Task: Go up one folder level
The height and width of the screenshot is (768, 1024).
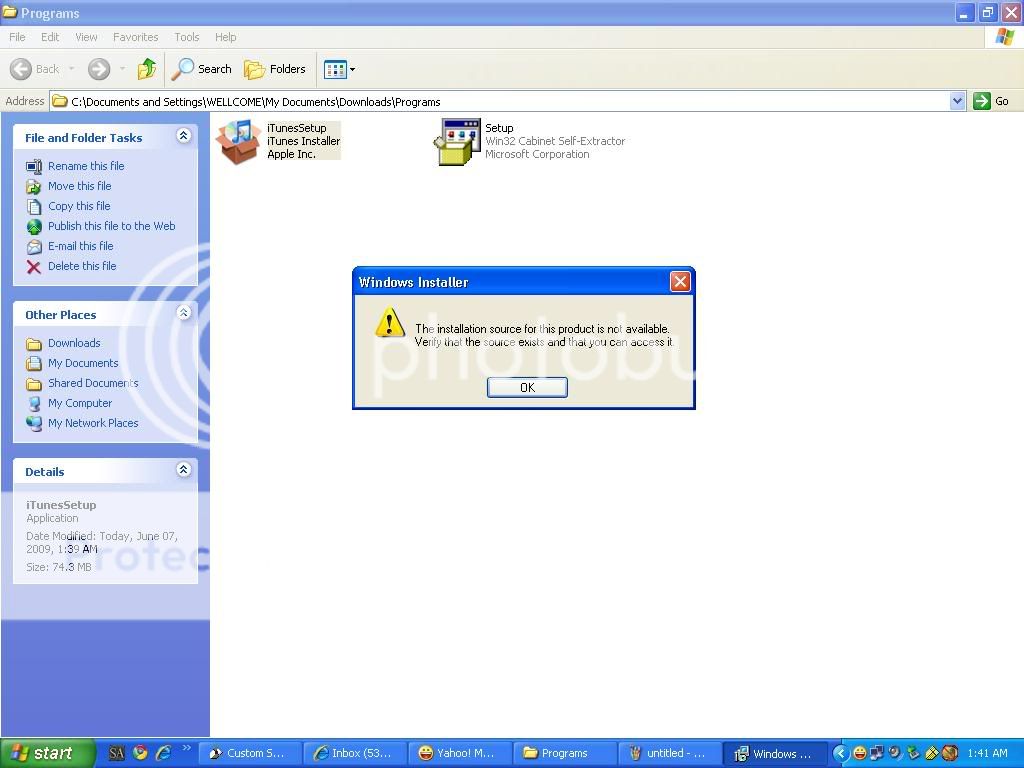Action: (147, 69)
